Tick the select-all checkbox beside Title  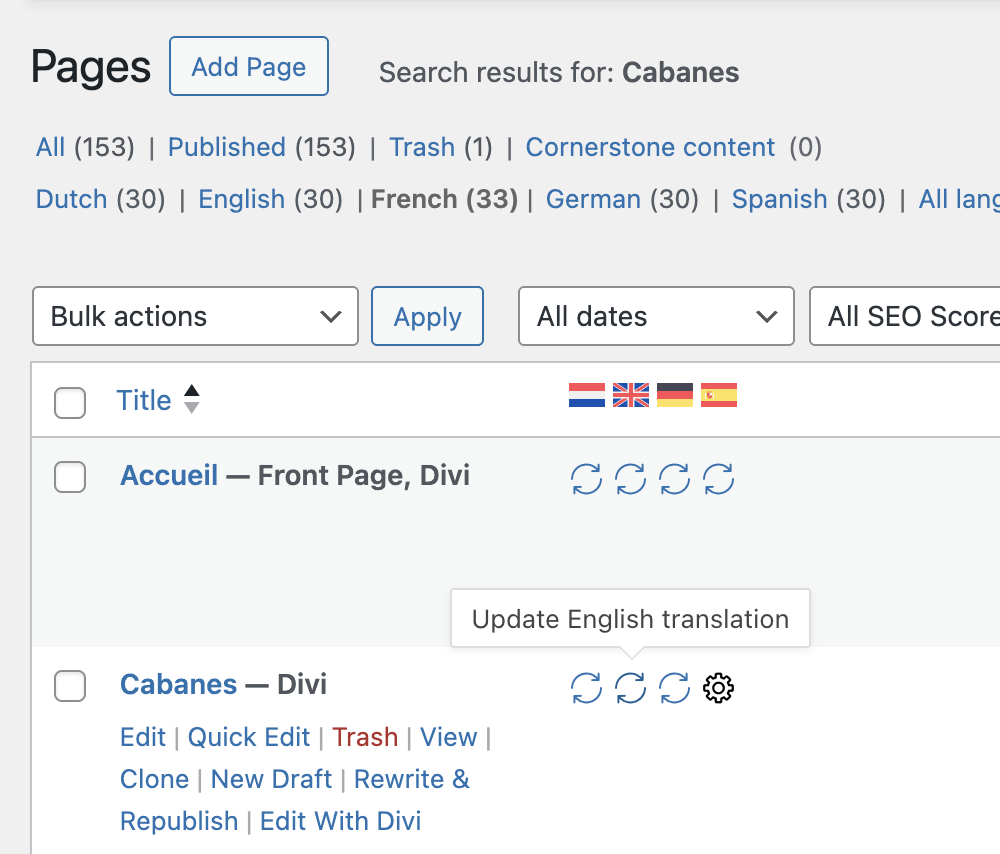pyautogui.click(x=70, y=403)
